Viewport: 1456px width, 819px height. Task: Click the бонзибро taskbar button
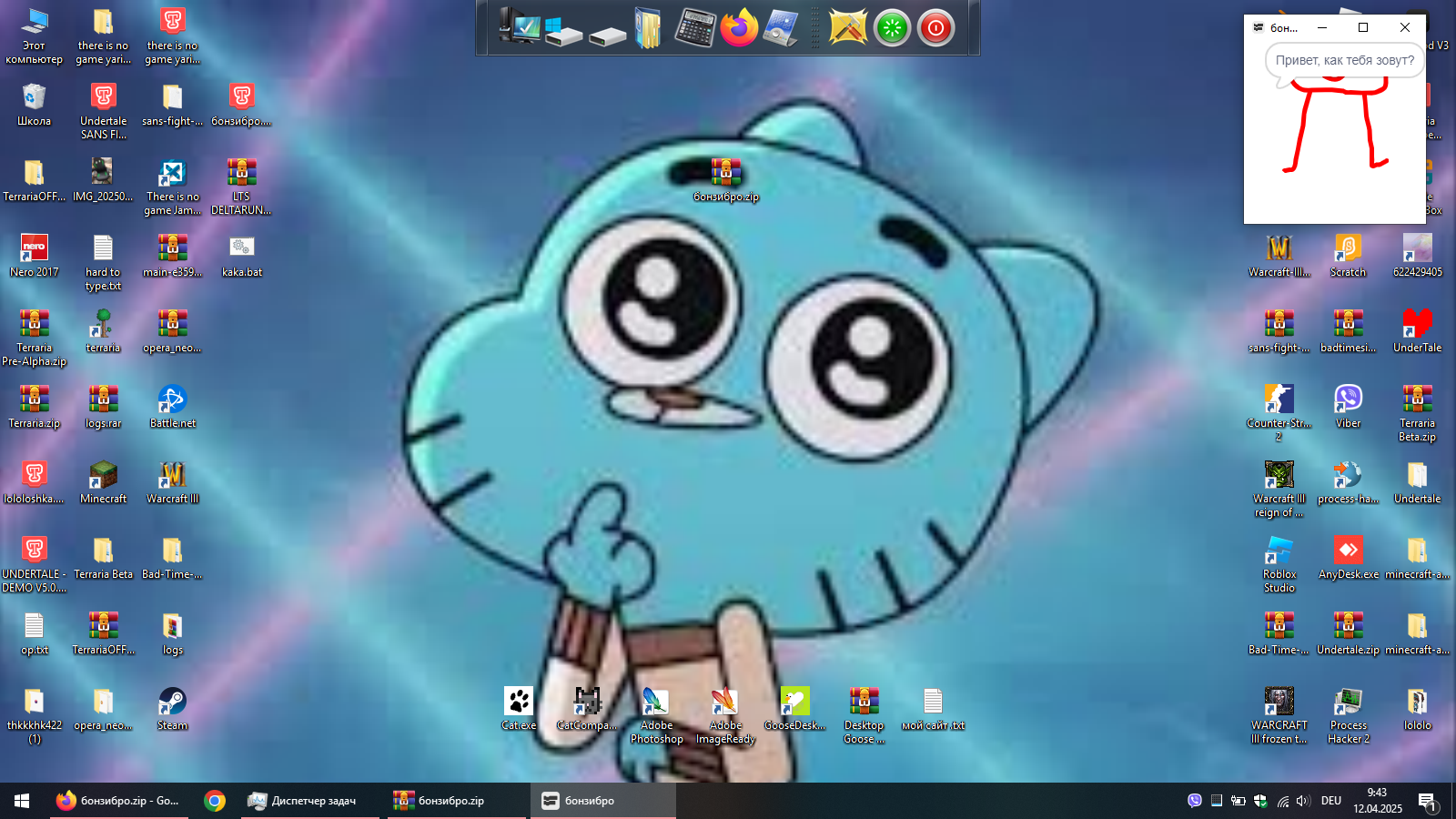(x=602, y=801)
